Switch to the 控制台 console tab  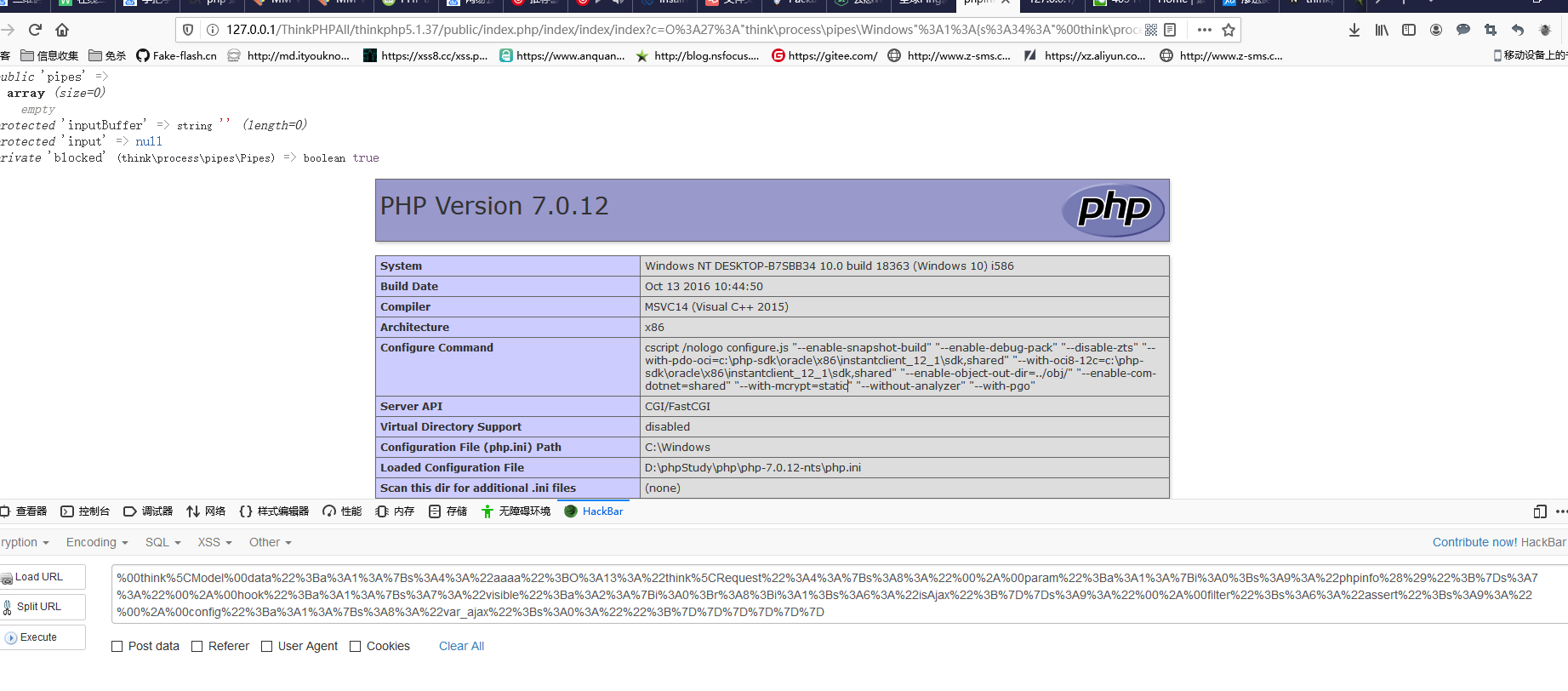pos(85,511)
